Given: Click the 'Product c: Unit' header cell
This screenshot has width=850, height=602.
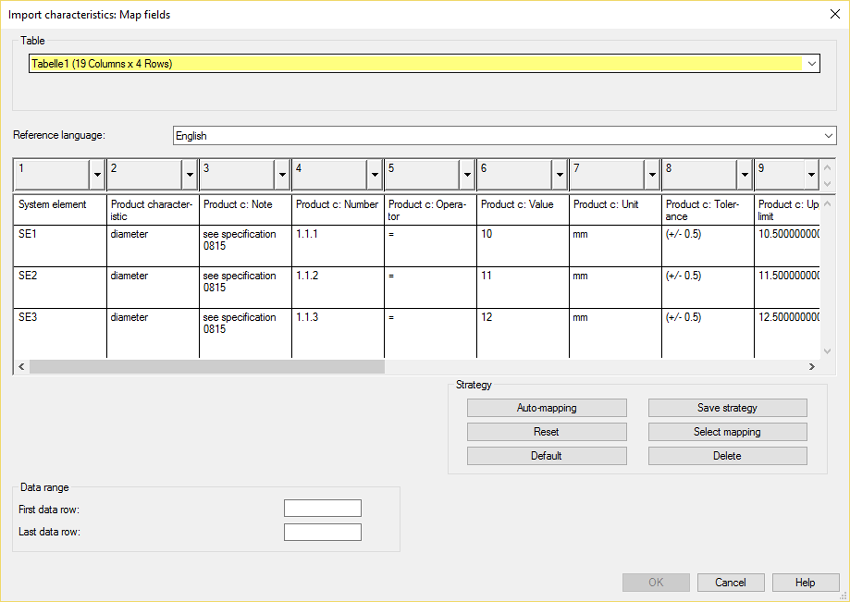Looking at the screenshot, I should [615, 210].
